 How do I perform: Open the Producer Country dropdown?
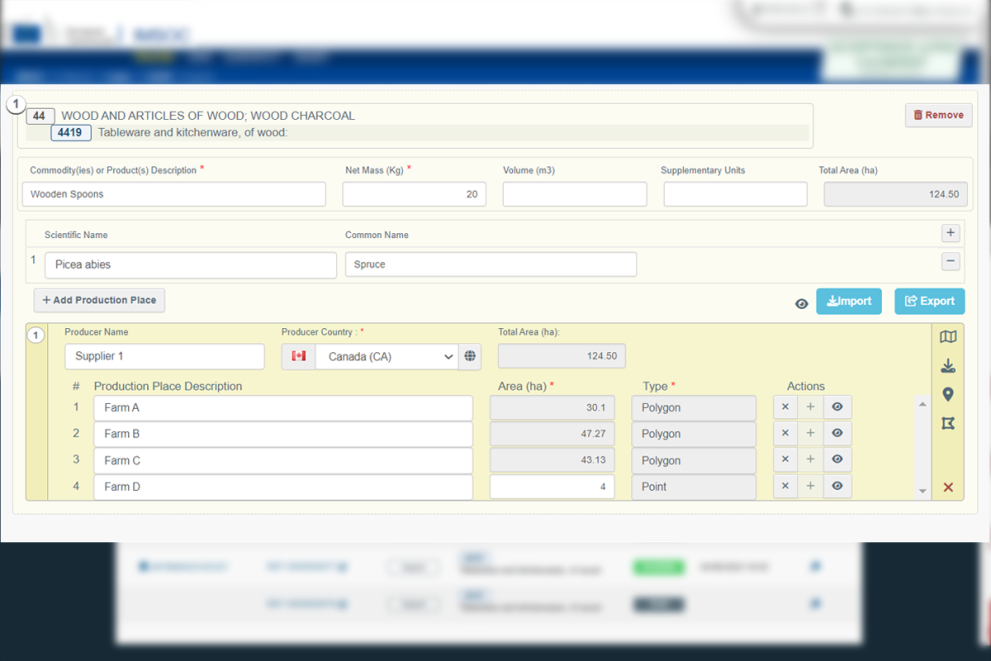[x=386, y=356]
